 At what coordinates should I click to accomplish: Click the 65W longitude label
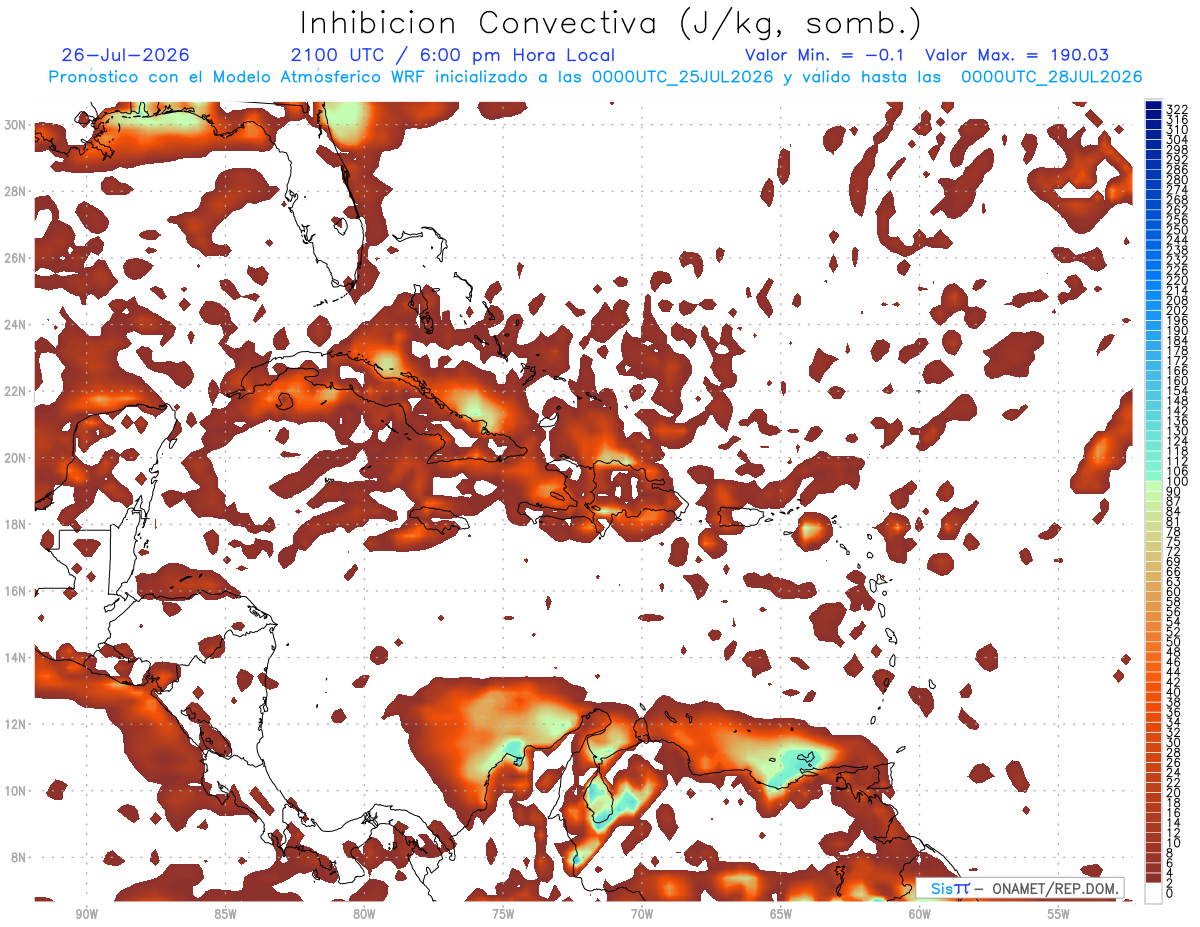[x=781, y=913]
